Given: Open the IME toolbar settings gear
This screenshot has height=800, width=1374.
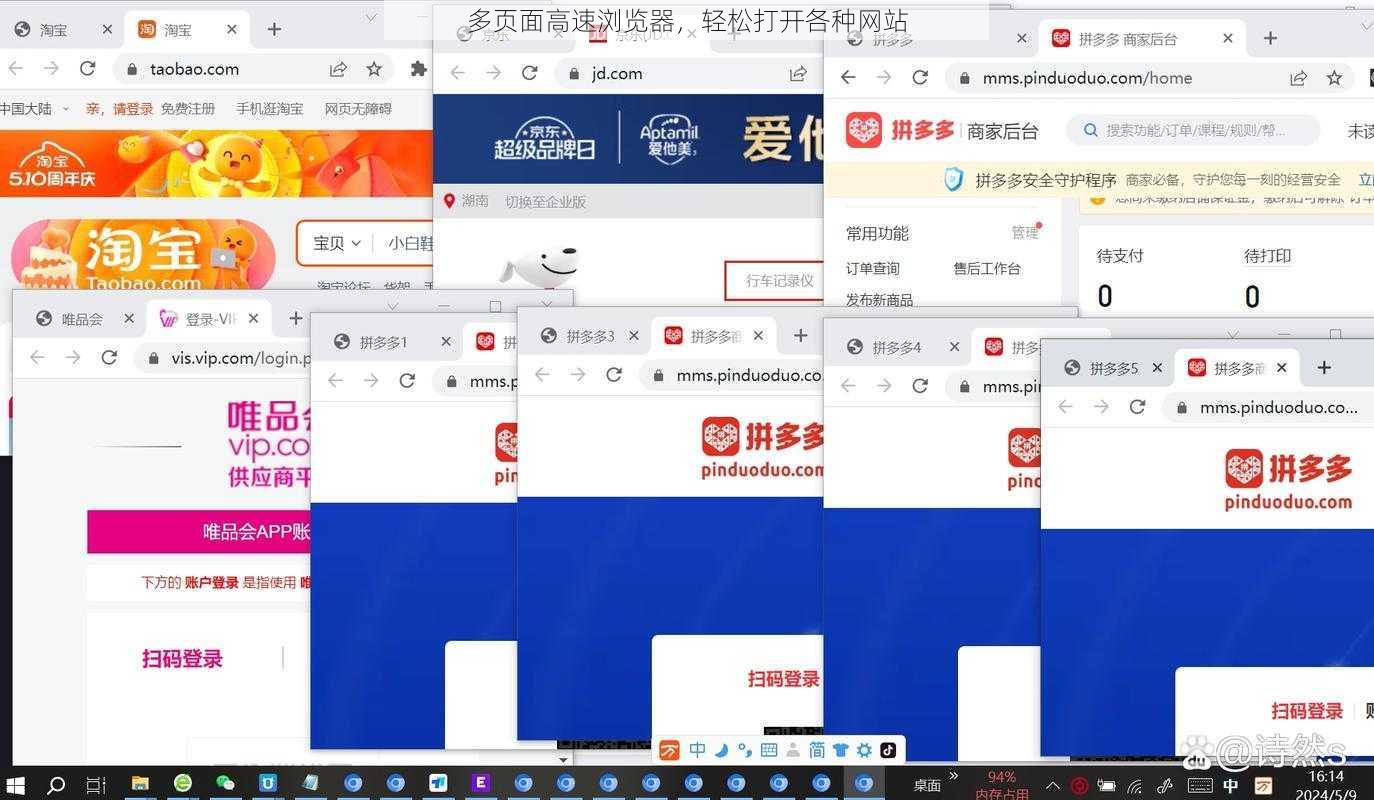Looking at the screenshot, I should click(x=864, y=750).
